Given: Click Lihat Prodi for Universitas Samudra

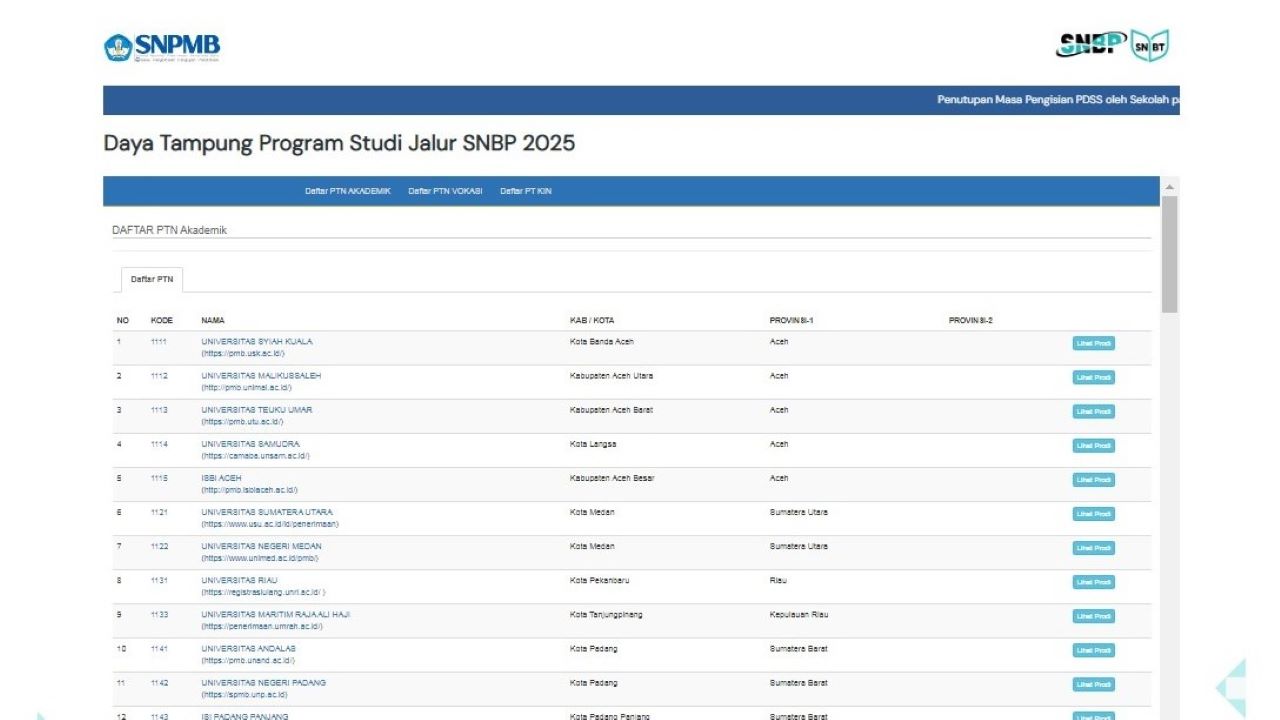Looking at the screenshot, I should tap(1094, 445).
